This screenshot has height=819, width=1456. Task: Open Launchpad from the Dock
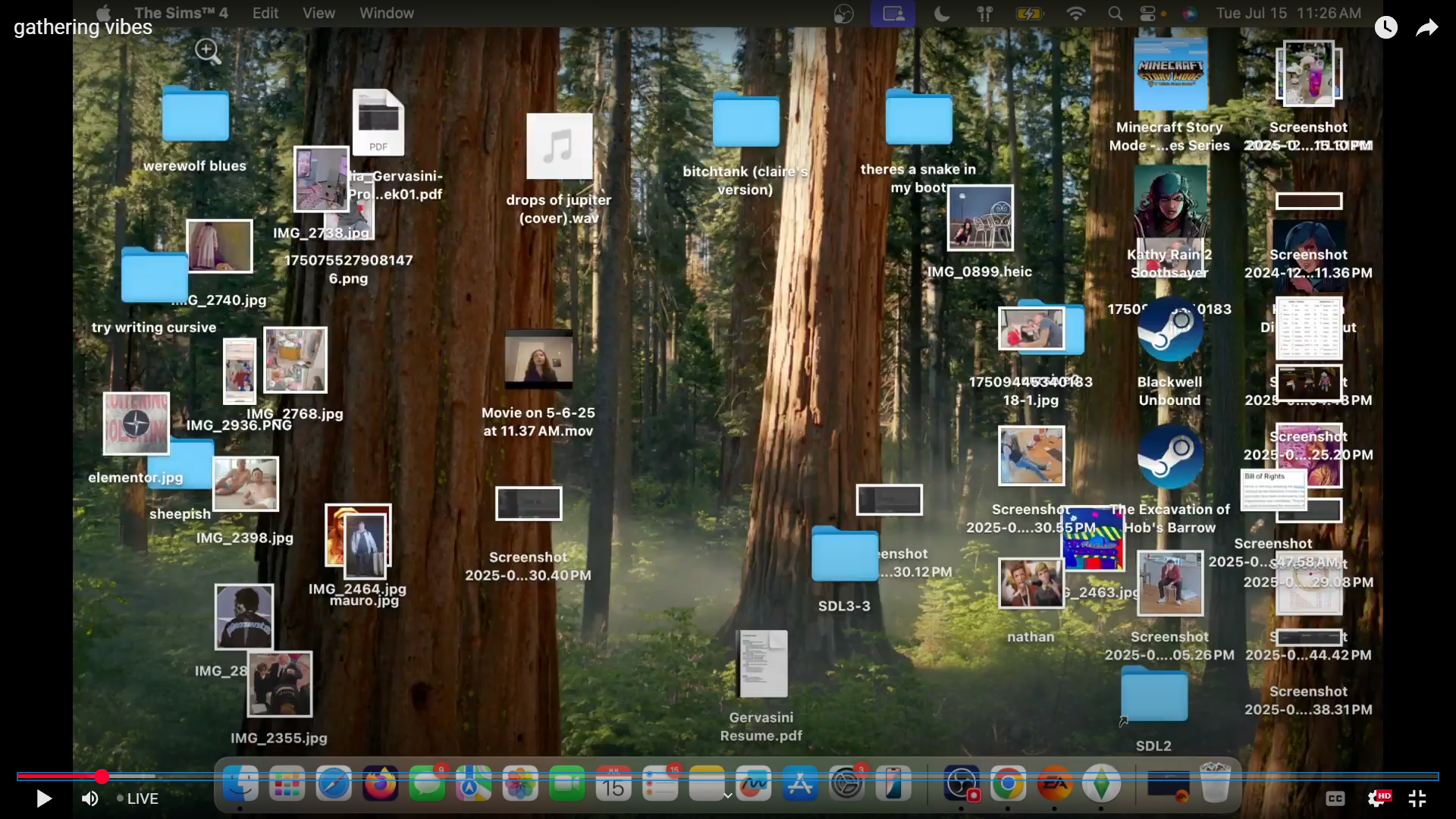(287, 784)
